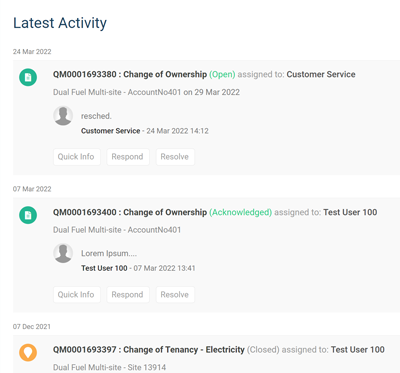Viewport: 400px width, 373px height.
Task: Open Quick Info for QM0001693400
Action: pyautogui.click(x=76, y=295)
